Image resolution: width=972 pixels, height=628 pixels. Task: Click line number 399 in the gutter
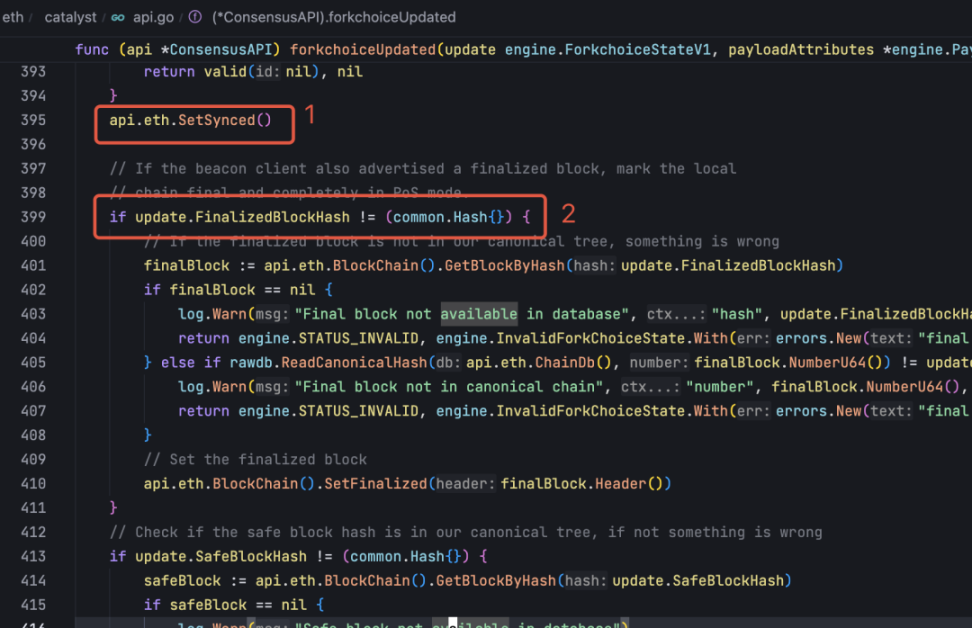pyautogui.click(x=32, y=217)
